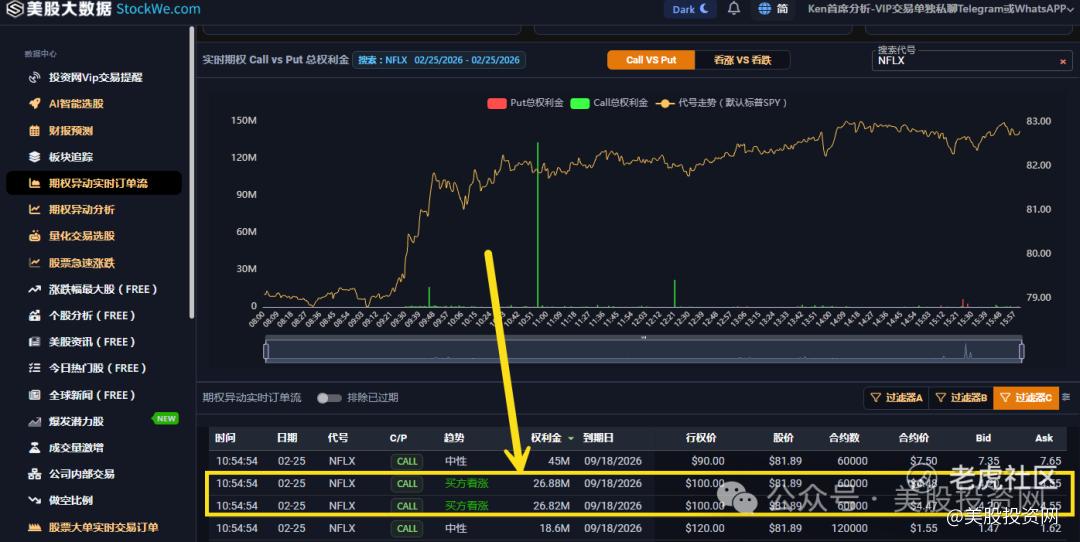
Task: Open the language globe selector
Action: pos(765,9)
